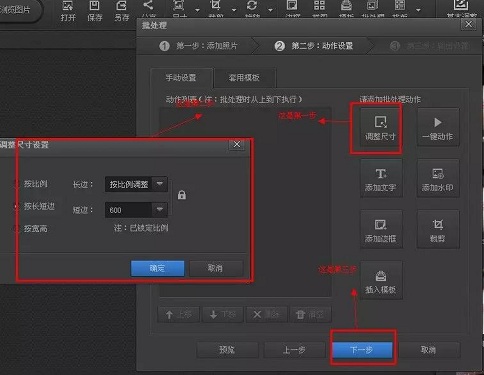Close the 批处理 batch dialog

tap(468, 25)
